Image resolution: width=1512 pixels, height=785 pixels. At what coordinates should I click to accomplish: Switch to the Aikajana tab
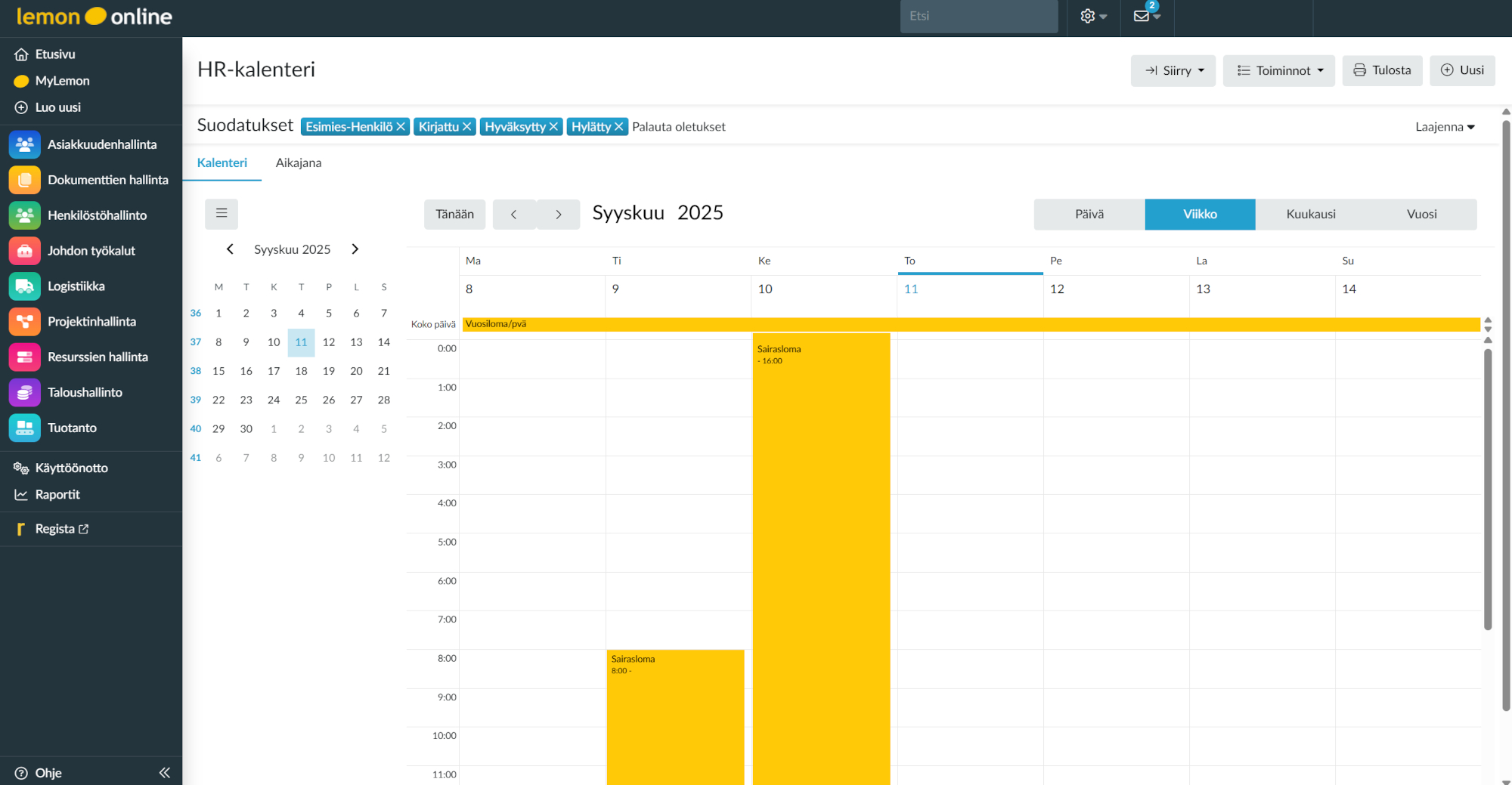298,162
